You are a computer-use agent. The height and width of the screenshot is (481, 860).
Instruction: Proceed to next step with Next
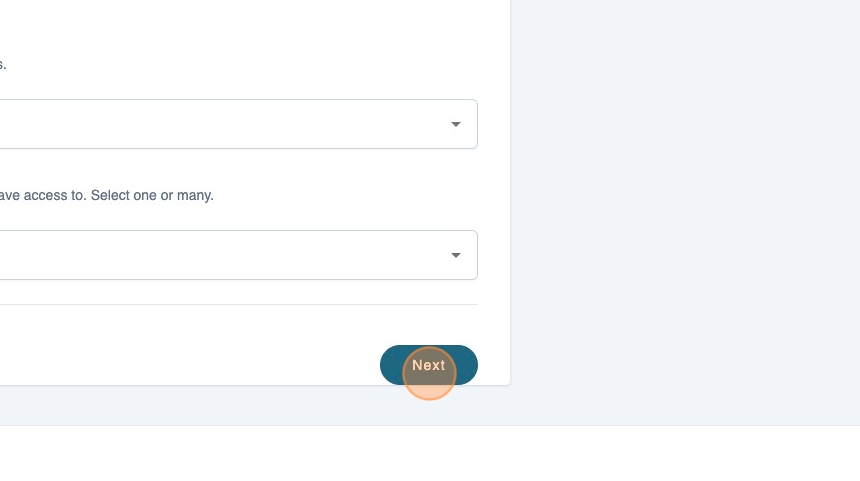(429, 365)
